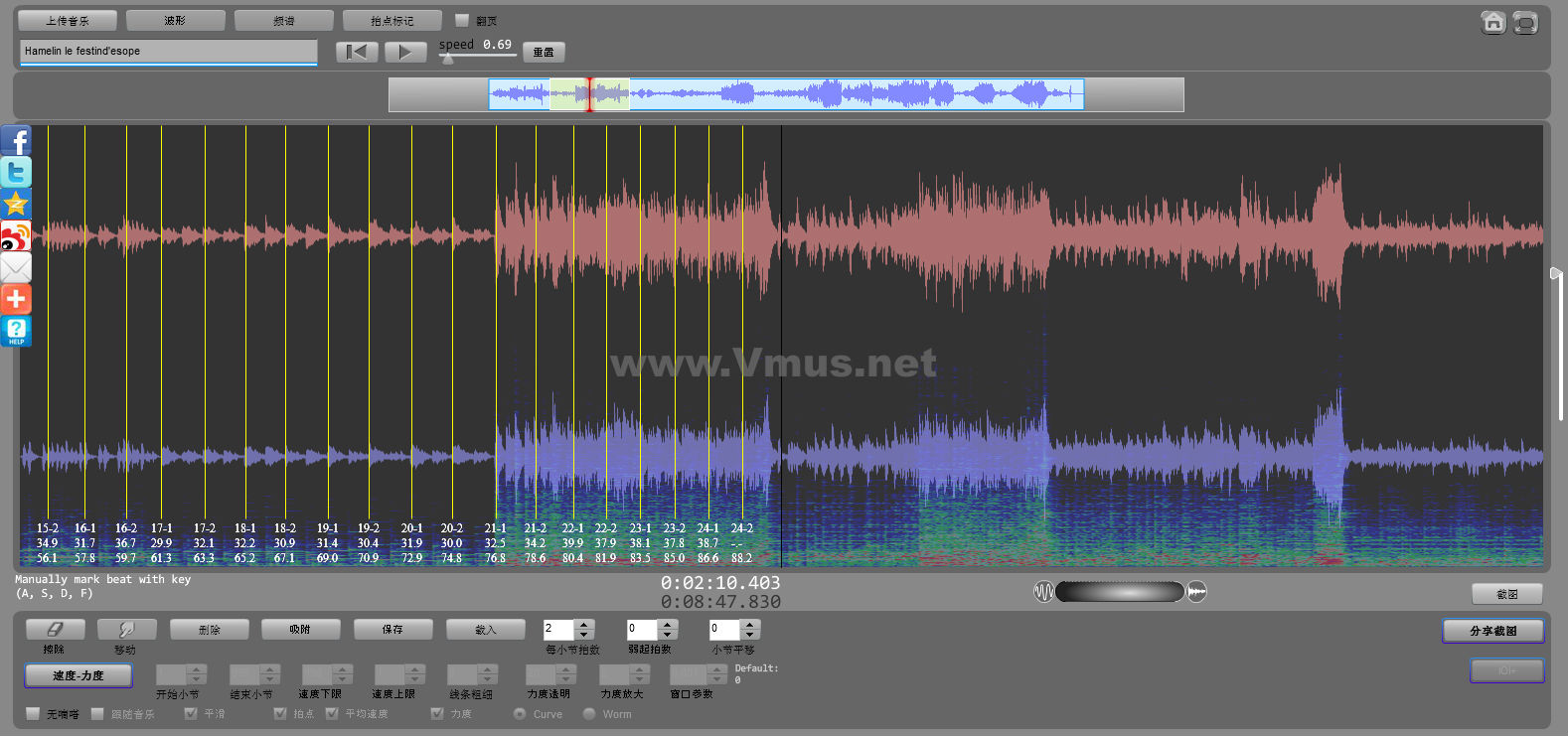Click the Twitter share icon

pos(17,173)
